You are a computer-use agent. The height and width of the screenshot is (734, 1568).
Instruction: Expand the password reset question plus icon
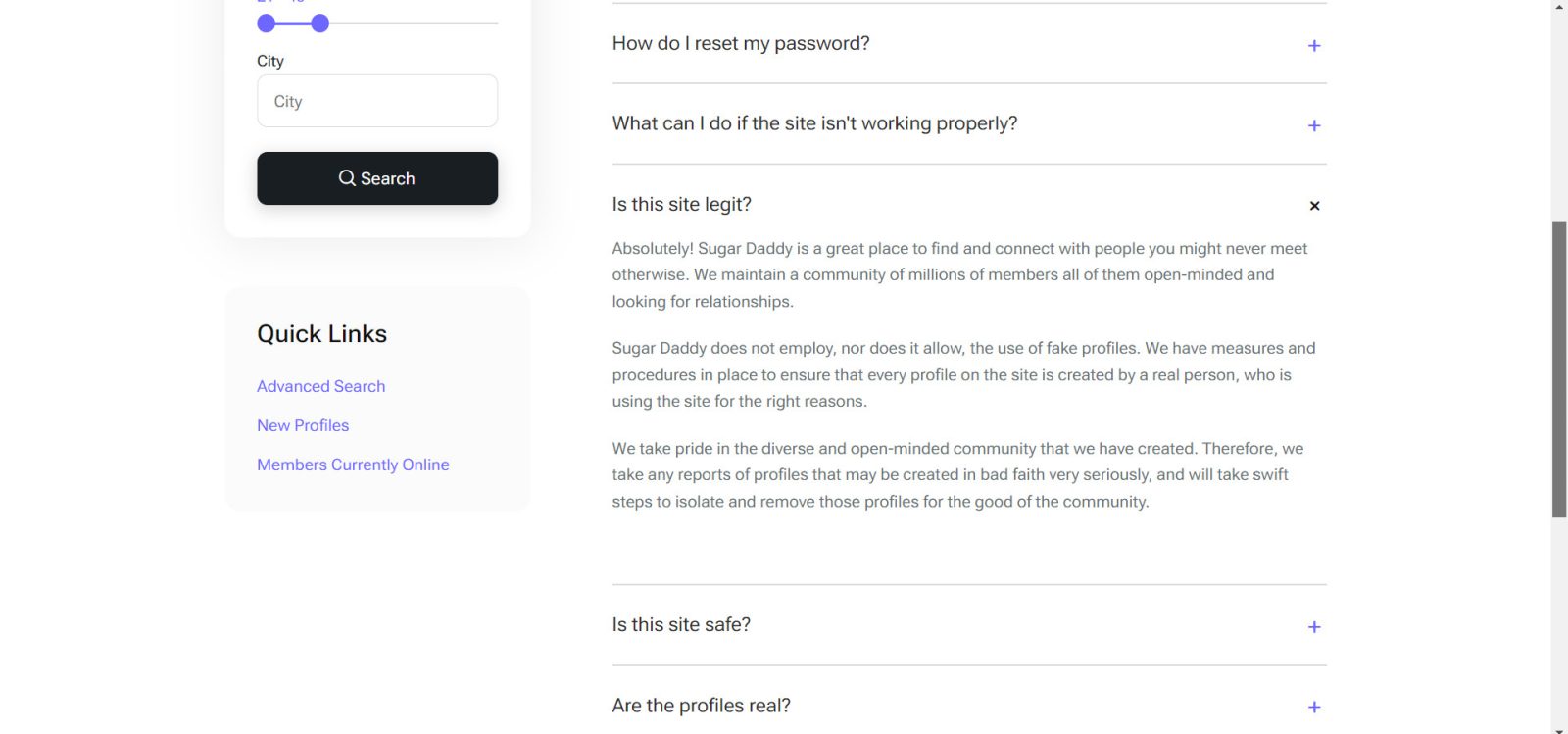(x=1314, y=46)
